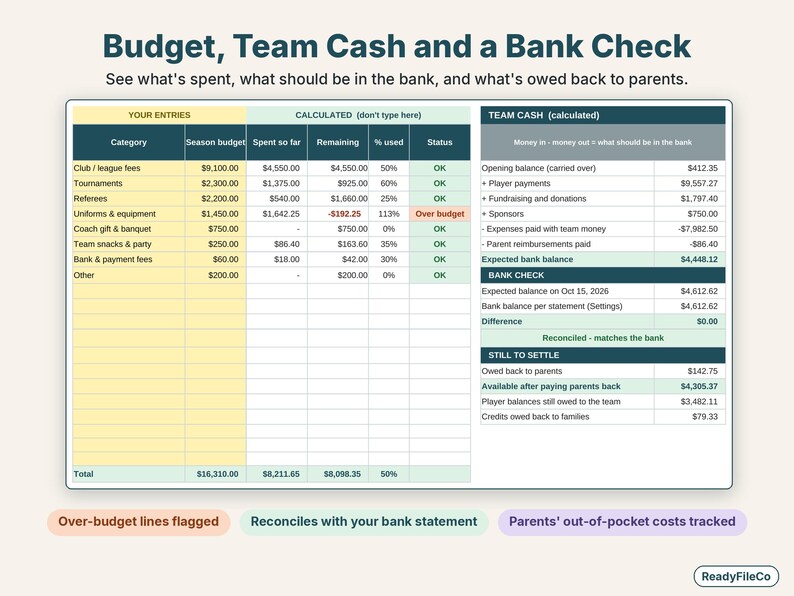This screenshot has height=596, width=794.
Task: Click the -$7,982.50 expenses value
Action: click(698, 229)
